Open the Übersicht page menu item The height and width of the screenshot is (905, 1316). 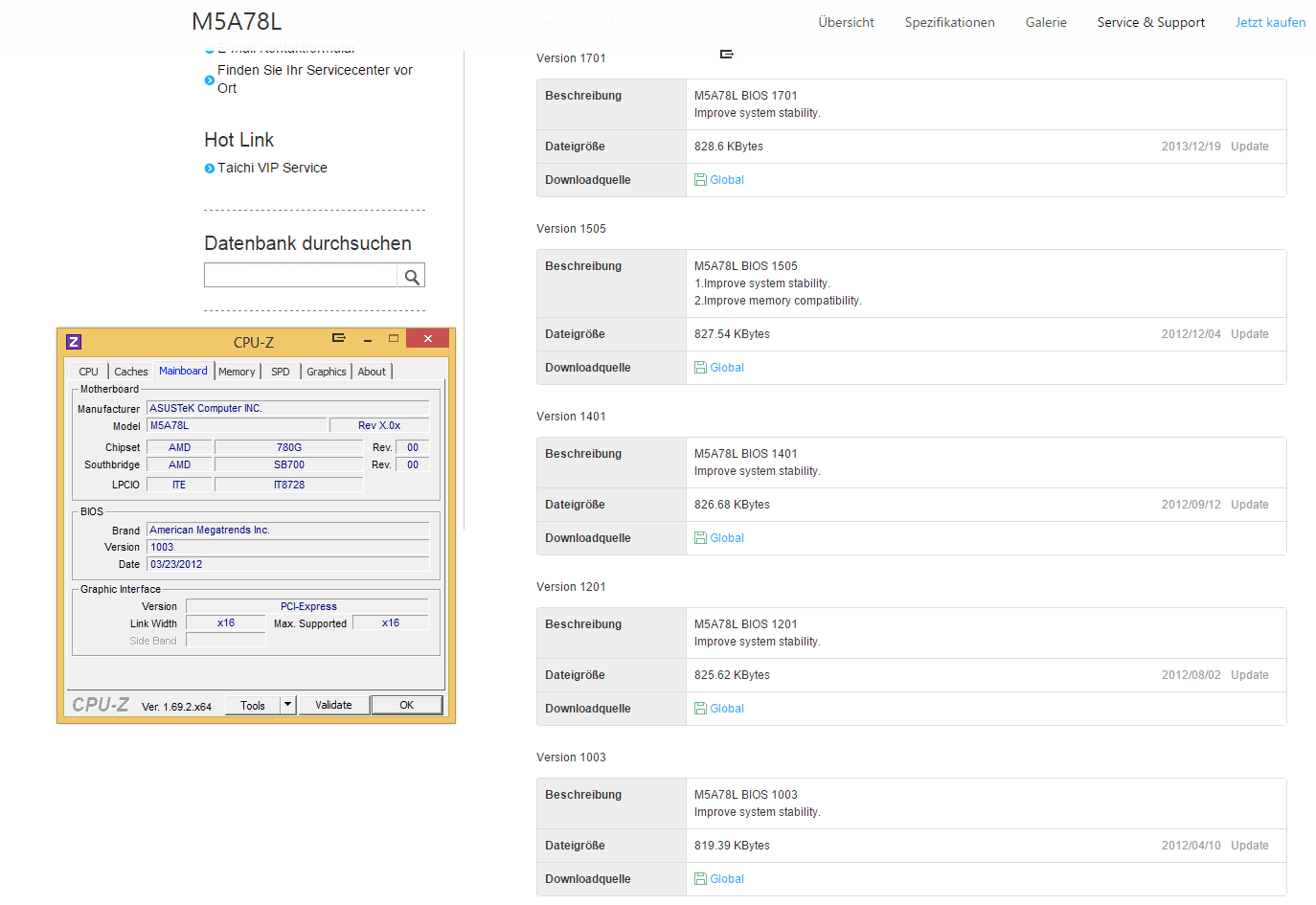(846, 22)
